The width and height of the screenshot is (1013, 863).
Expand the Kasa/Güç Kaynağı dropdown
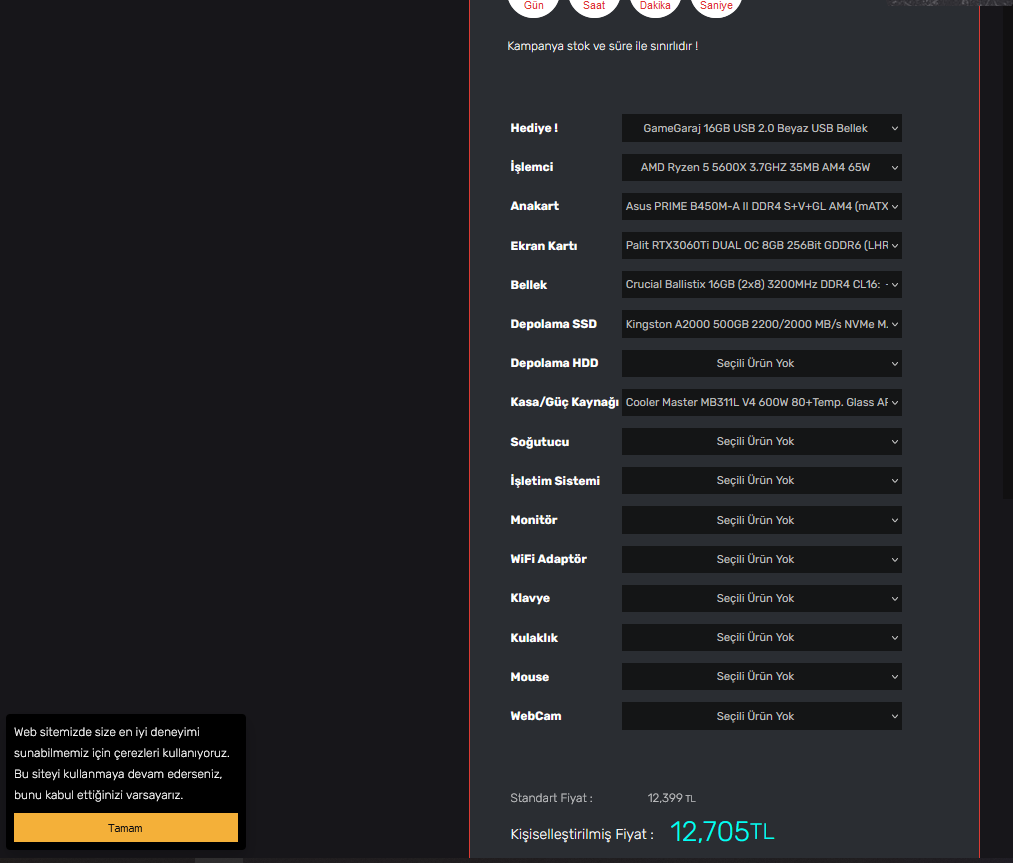point(762,402)
